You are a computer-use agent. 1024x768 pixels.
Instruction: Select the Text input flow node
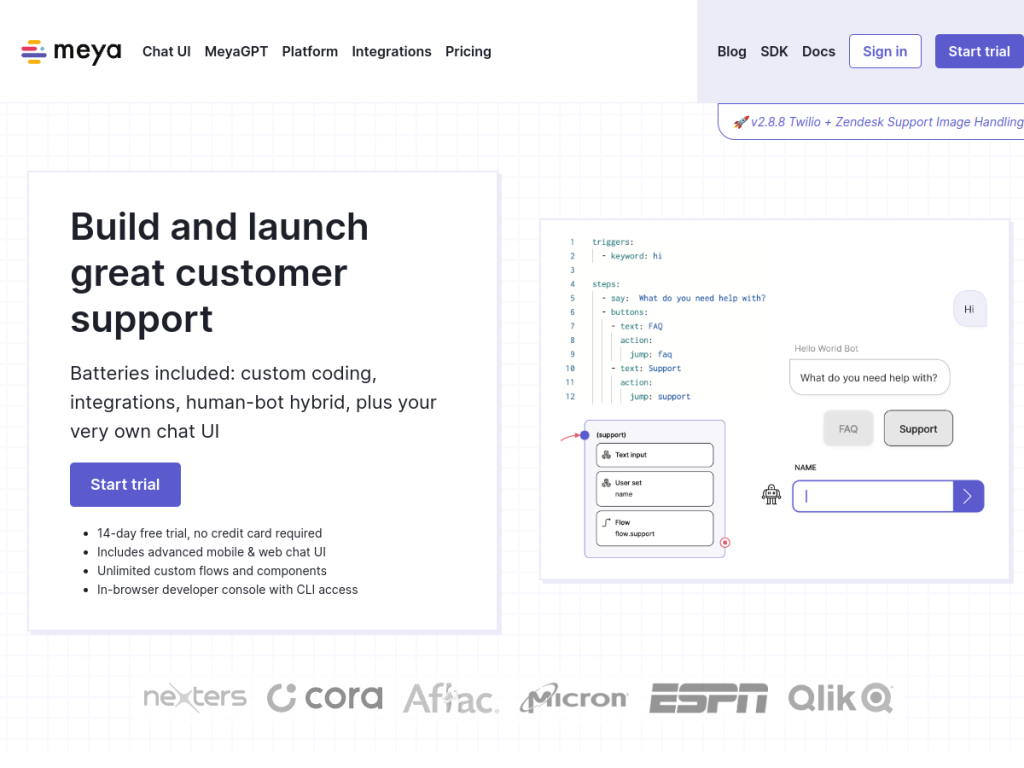pos(654,455)
